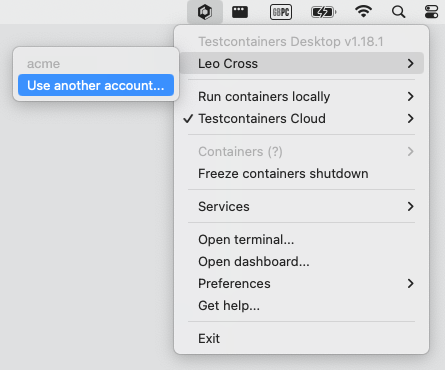Viewport: 445px width, 370px height.
Task: Open the battery charging status icon
Action: (x=323, y=12)
